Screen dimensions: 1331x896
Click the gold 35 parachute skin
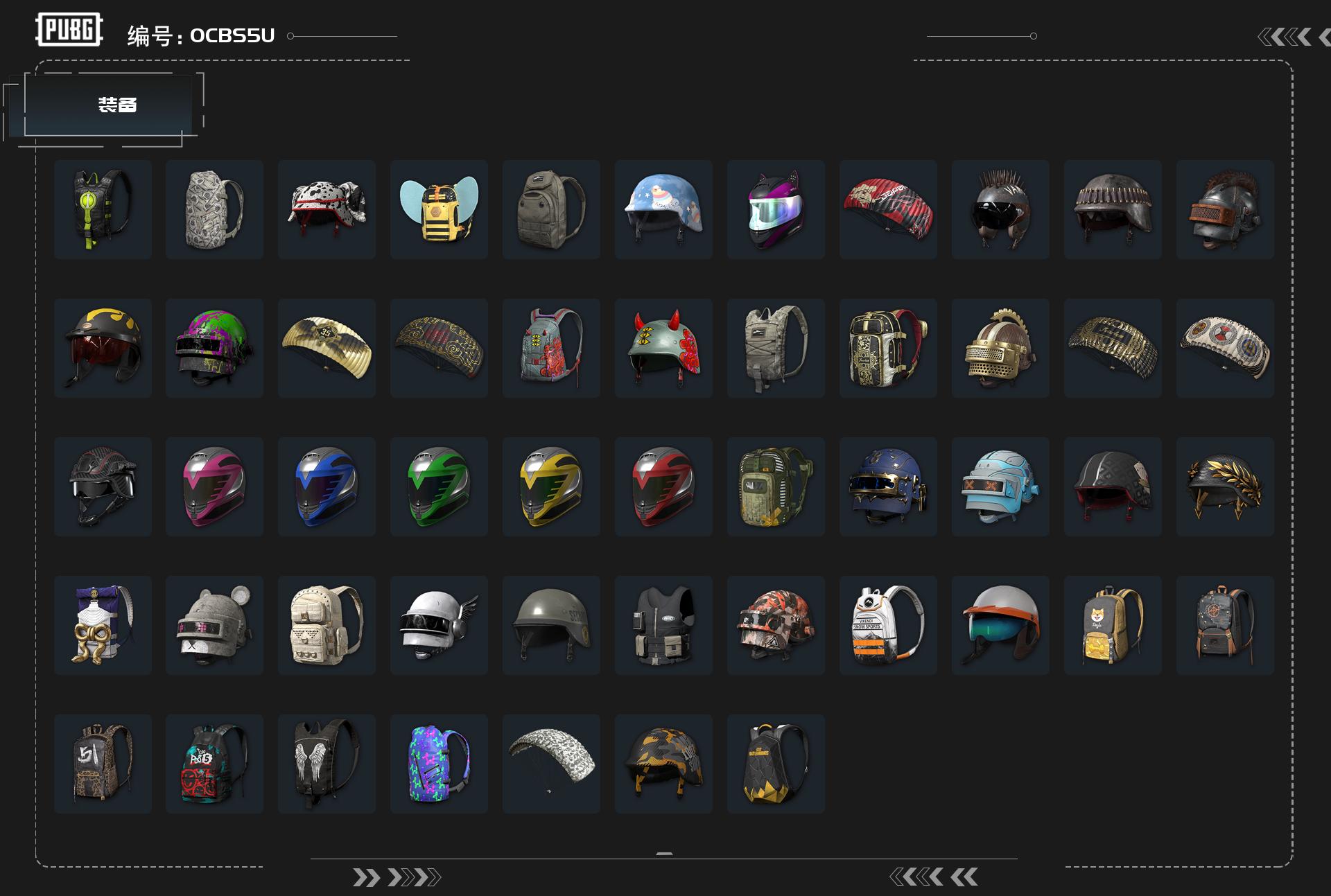(327, 348)
